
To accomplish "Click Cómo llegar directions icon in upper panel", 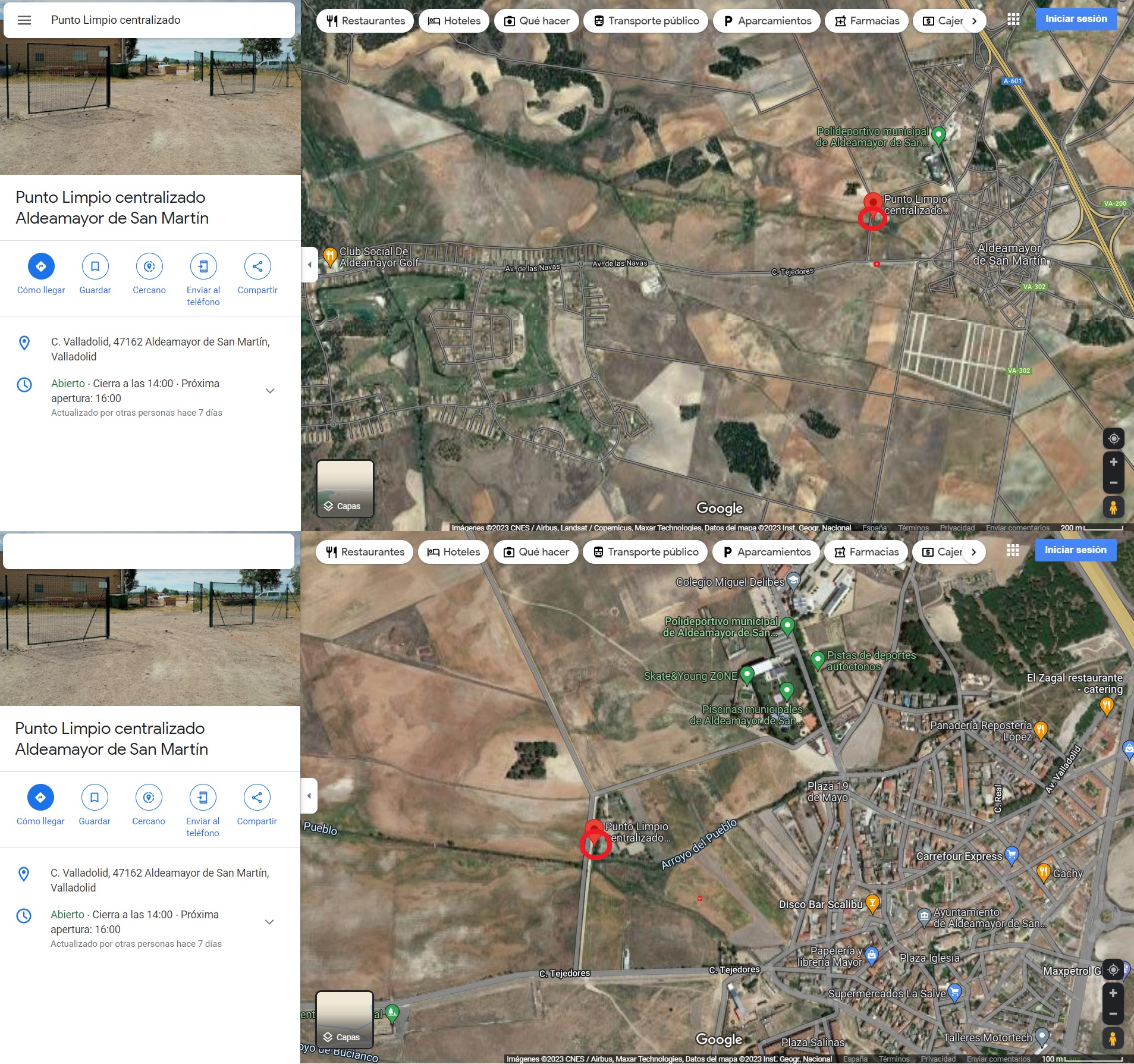I will click(x=41, y=266).
